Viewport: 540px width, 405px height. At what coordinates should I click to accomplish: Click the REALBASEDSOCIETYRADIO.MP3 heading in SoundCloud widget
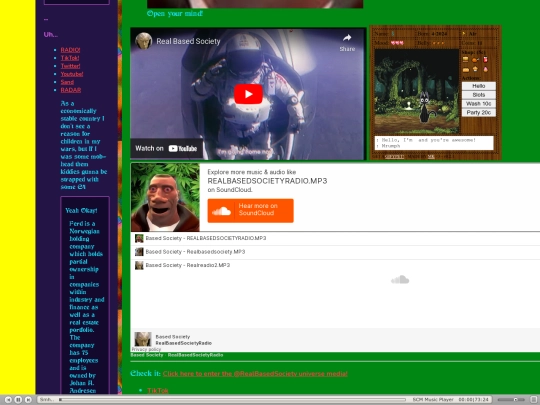267,181
